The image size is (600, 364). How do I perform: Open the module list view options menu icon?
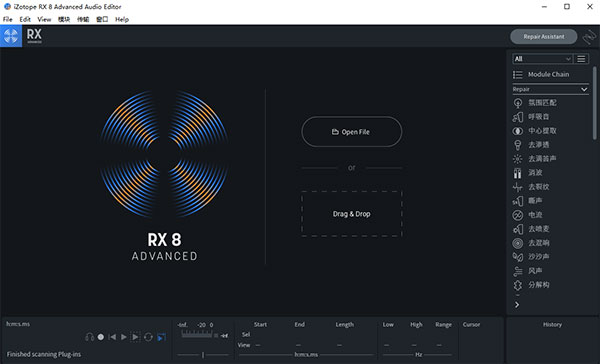(581, 59)
